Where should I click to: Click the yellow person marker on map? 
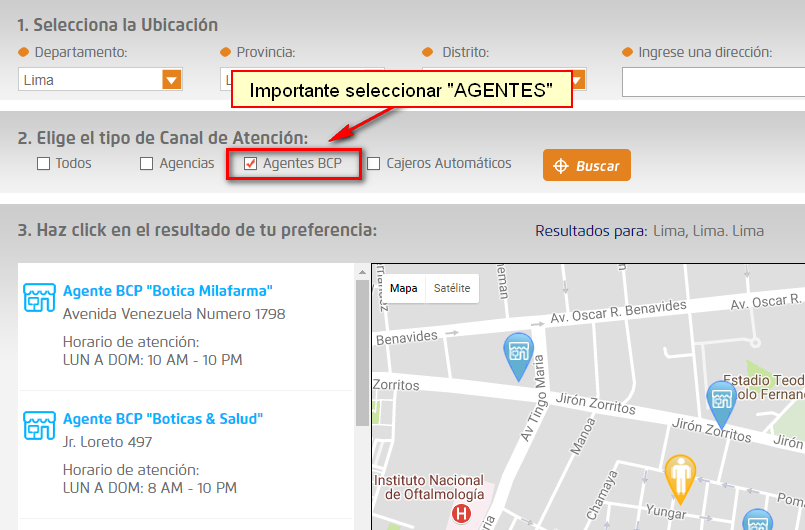[x=681, y=477]
